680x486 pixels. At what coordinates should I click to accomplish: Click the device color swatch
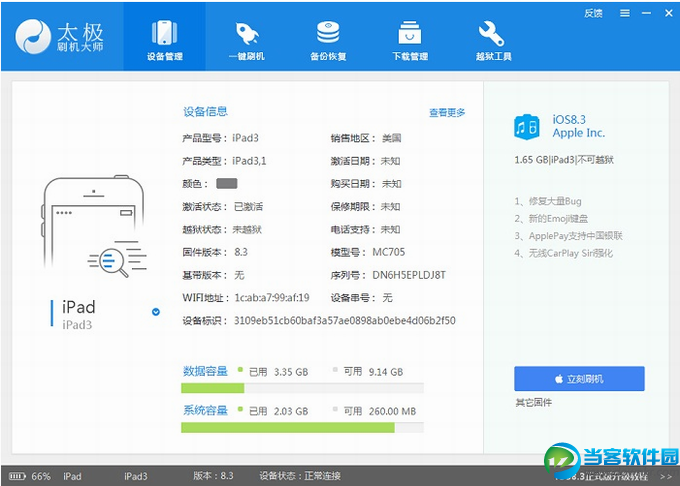click(226, 183)
